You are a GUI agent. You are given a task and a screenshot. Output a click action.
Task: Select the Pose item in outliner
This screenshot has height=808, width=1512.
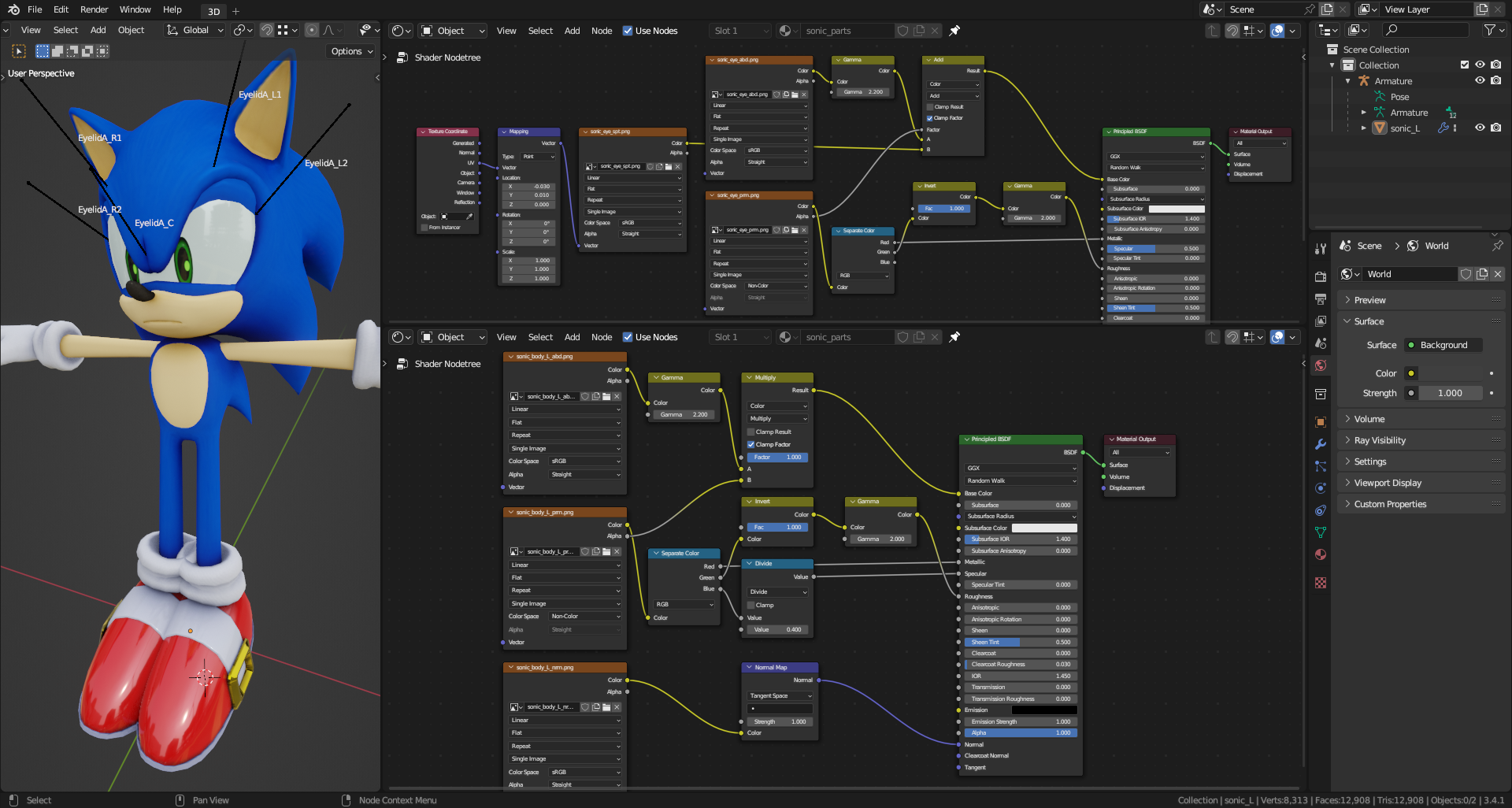click(1399, 97)
